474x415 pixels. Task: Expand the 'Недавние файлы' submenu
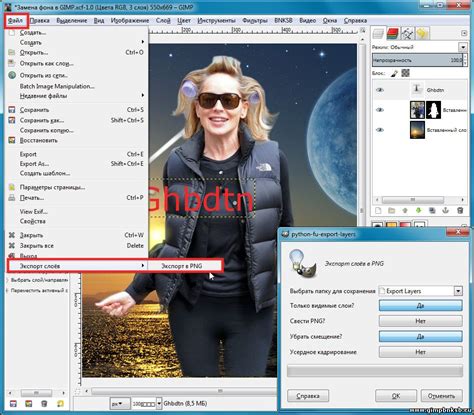[x=143, y=96]
